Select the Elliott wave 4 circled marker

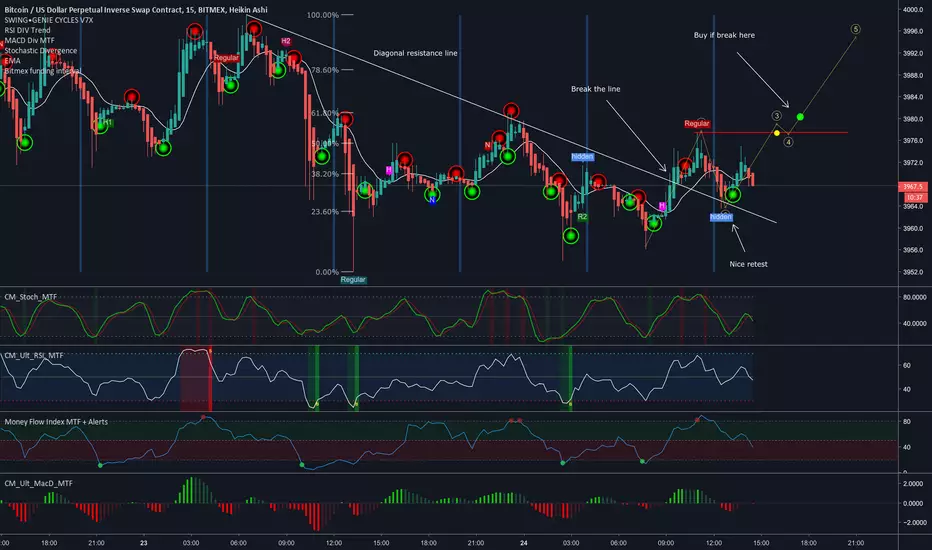[x=788, y=142]
